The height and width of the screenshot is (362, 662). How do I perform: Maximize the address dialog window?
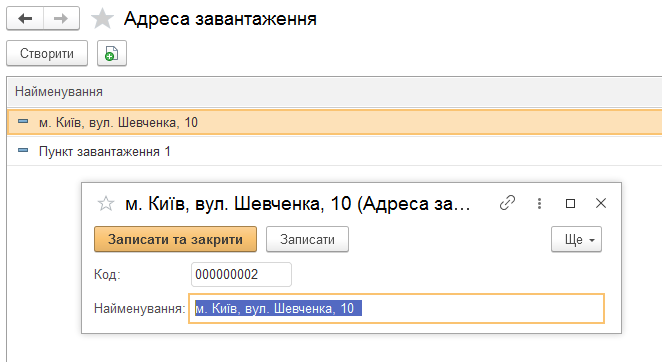[570, 204]
